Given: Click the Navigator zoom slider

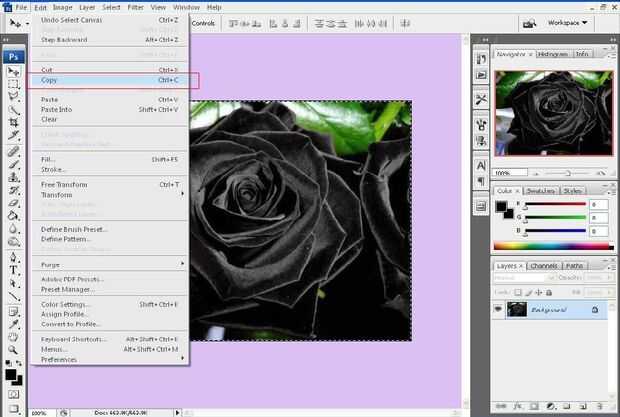Looking at the screenshot, I should [568, 173].
